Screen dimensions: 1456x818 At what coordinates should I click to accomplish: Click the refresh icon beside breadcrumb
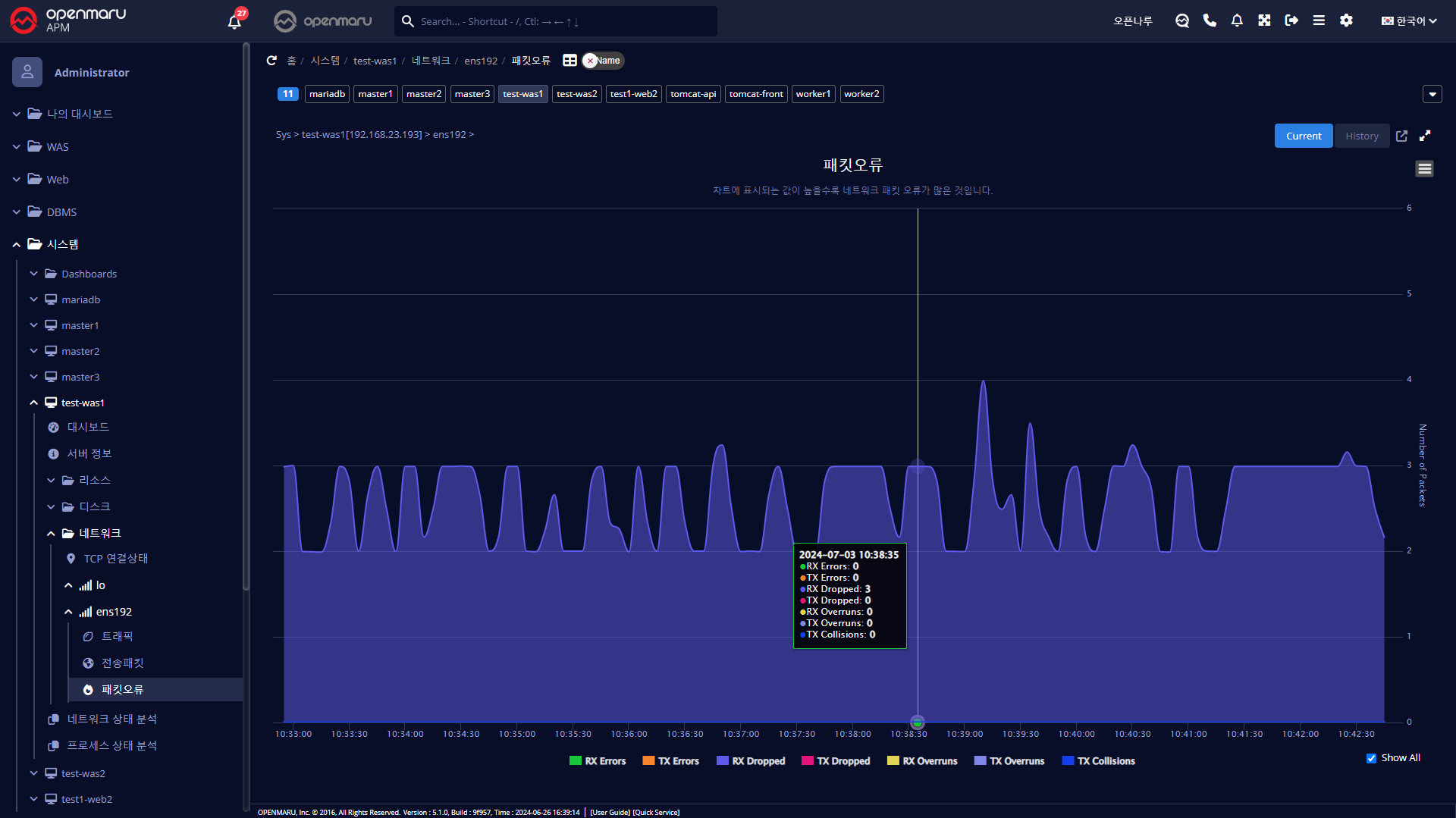click(x=271, y=61)
